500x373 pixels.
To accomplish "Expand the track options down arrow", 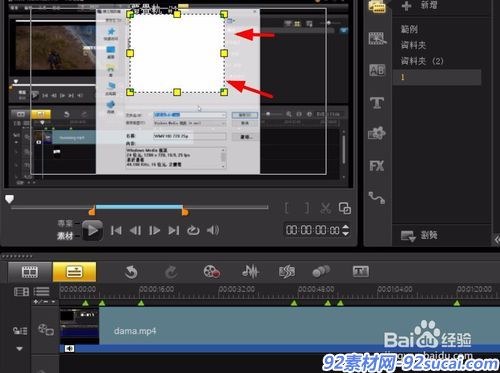I will click(20, 349).
